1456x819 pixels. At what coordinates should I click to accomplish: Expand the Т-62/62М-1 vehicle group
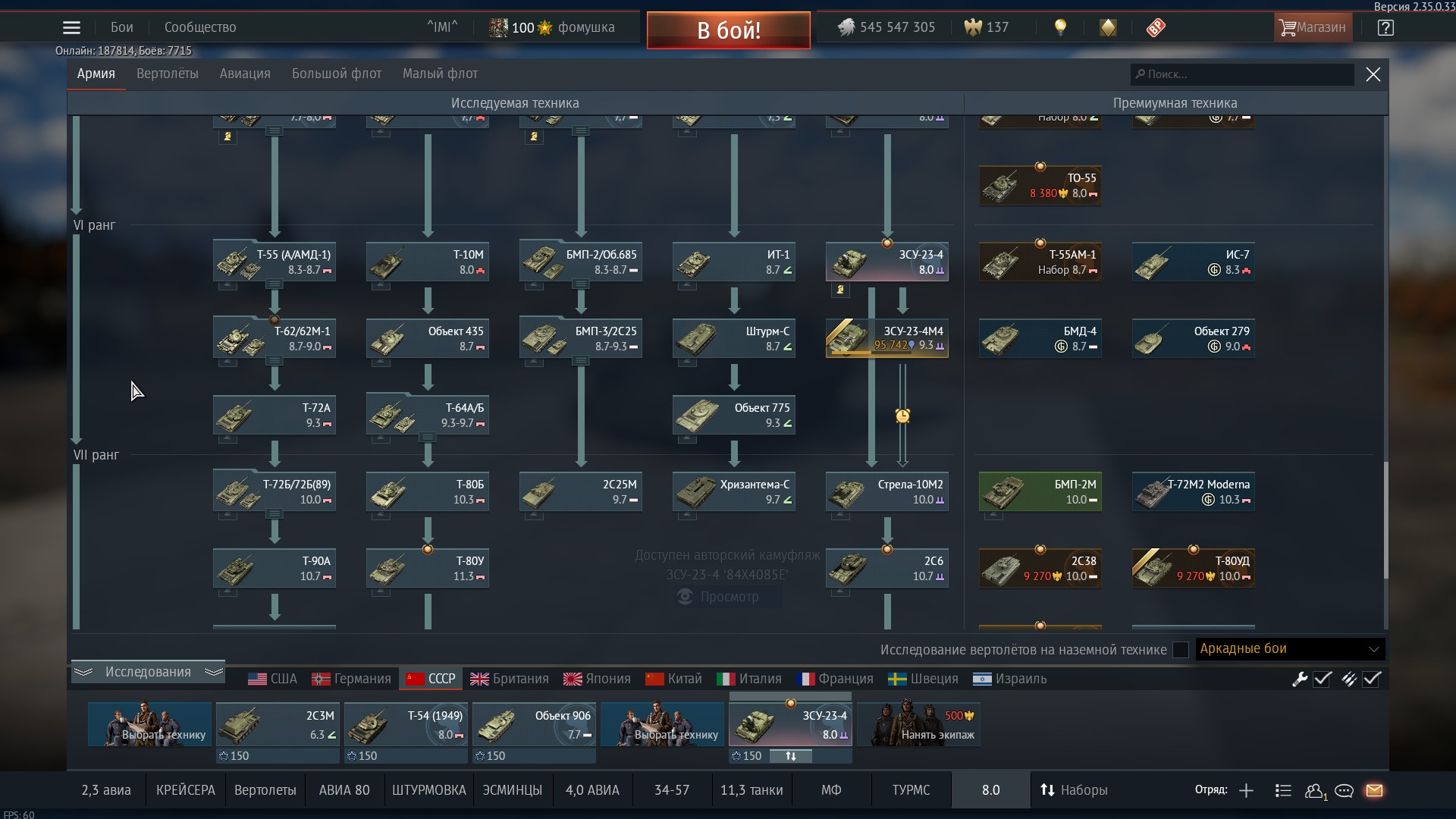point(275,361)
